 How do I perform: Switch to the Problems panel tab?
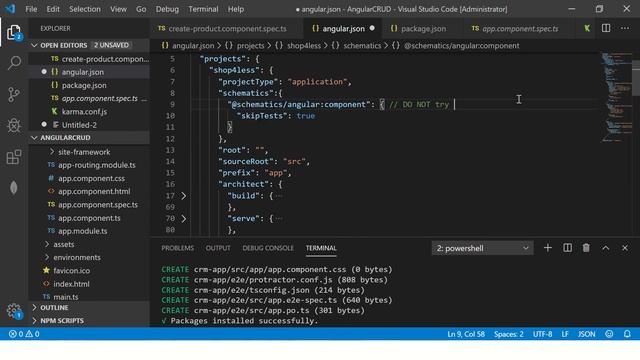(178, 248)
